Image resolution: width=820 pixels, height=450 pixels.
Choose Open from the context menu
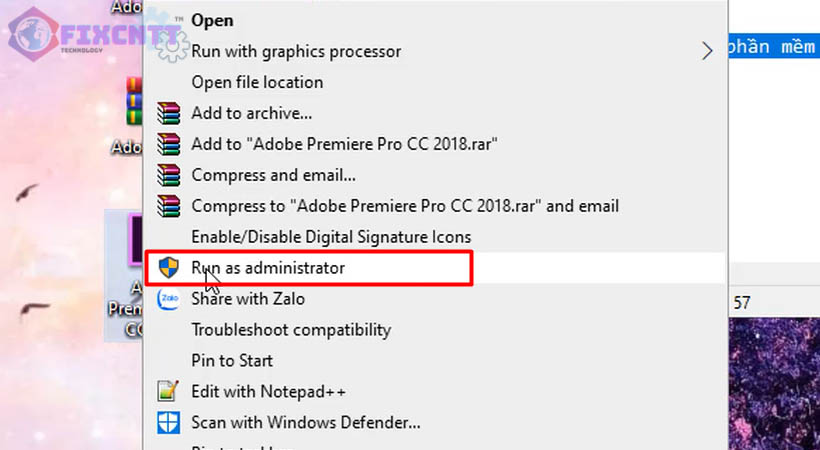coord(212,20)
